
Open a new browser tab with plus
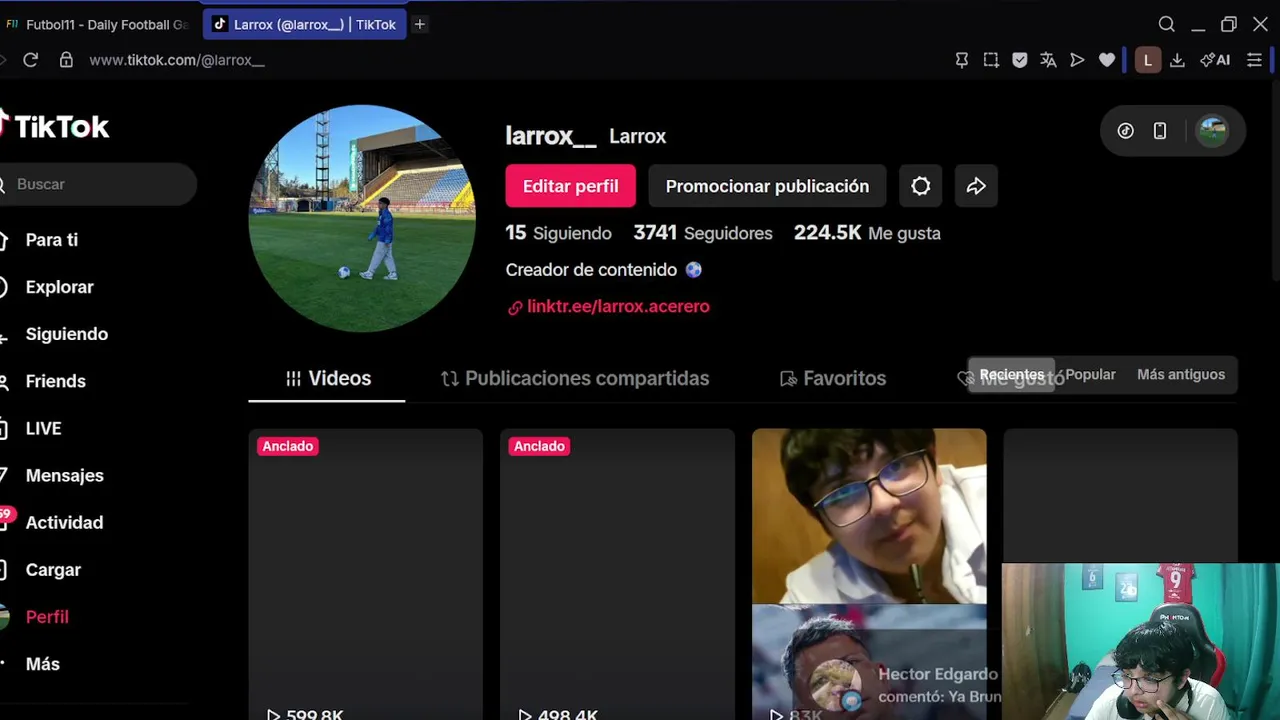420,24
